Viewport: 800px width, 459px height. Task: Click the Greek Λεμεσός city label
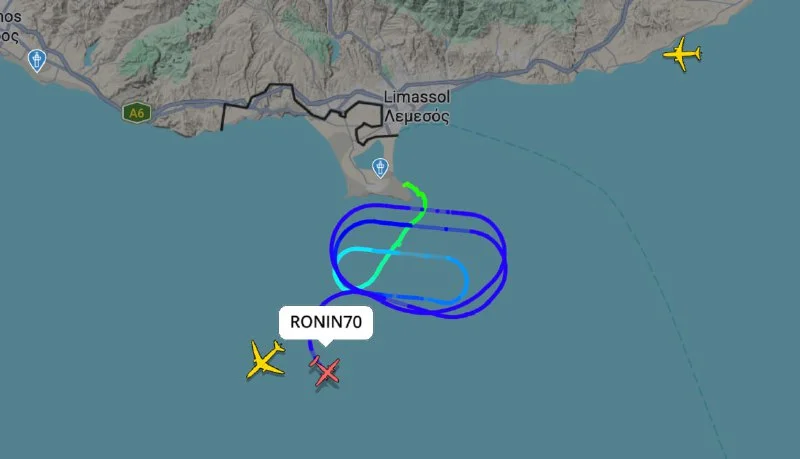(x=417, y=117)
